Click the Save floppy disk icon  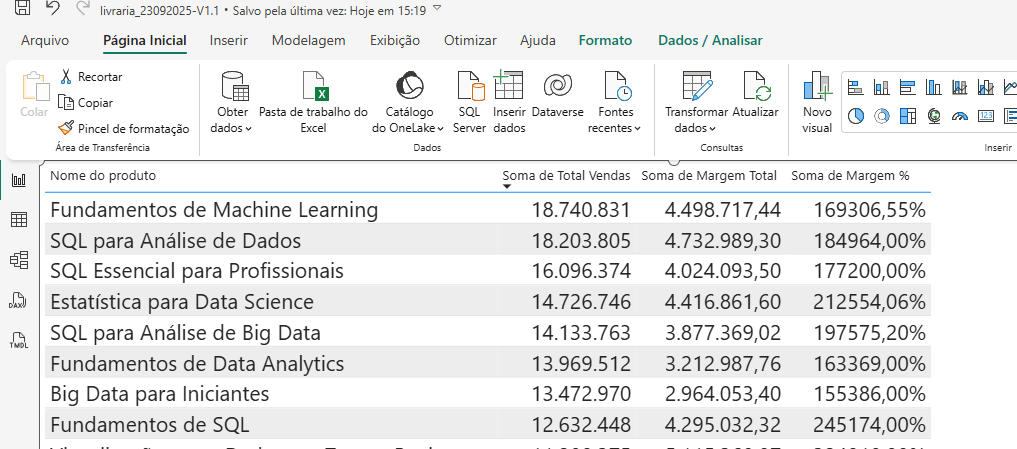pos(22,8)
